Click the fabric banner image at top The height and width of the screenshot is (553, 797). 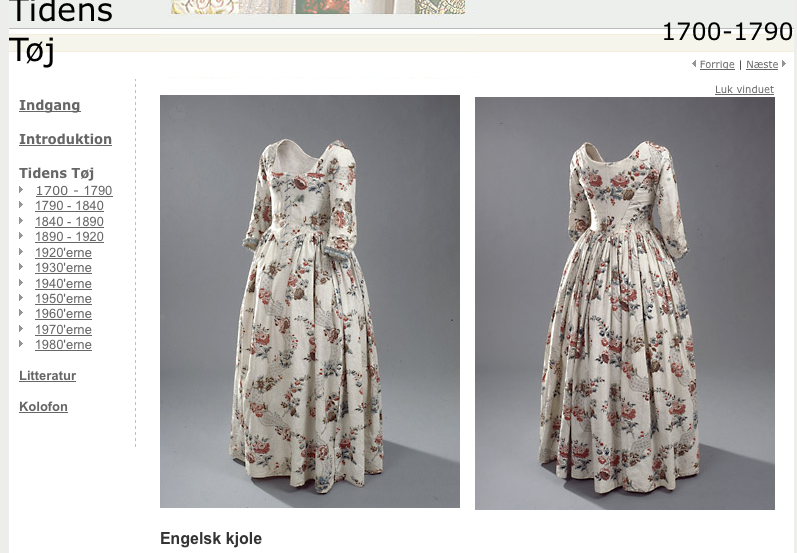pyautogui.click(x=318, y=7)
